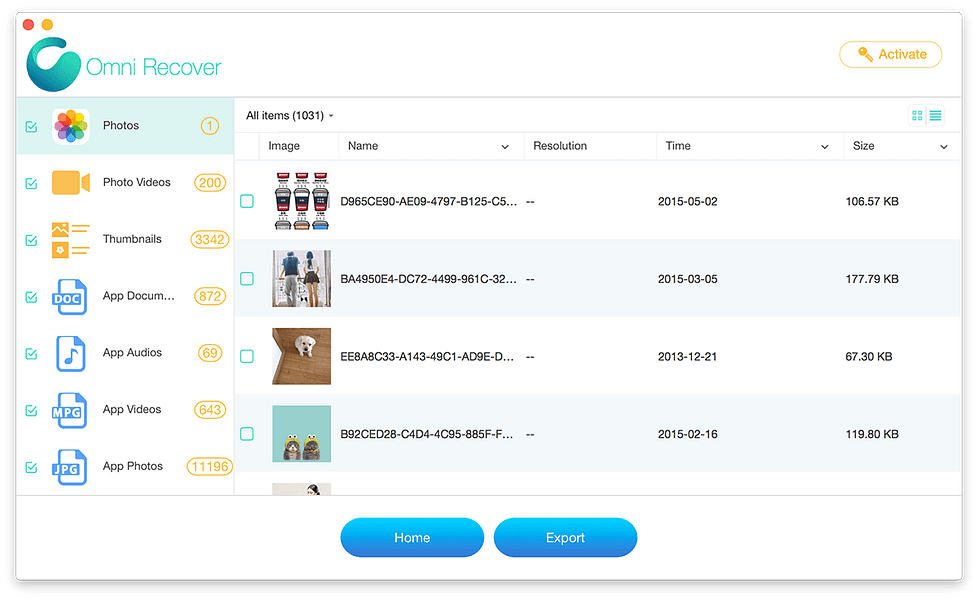The width and height of the screenshot is (978, 600).
Task: Click the Activate button
Action: tap(891, 54)
